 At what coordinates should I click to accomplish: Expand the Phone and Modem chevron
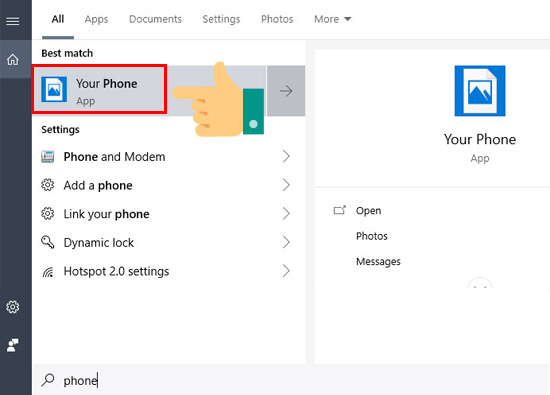pyautogui.click(x=286, y=156)
